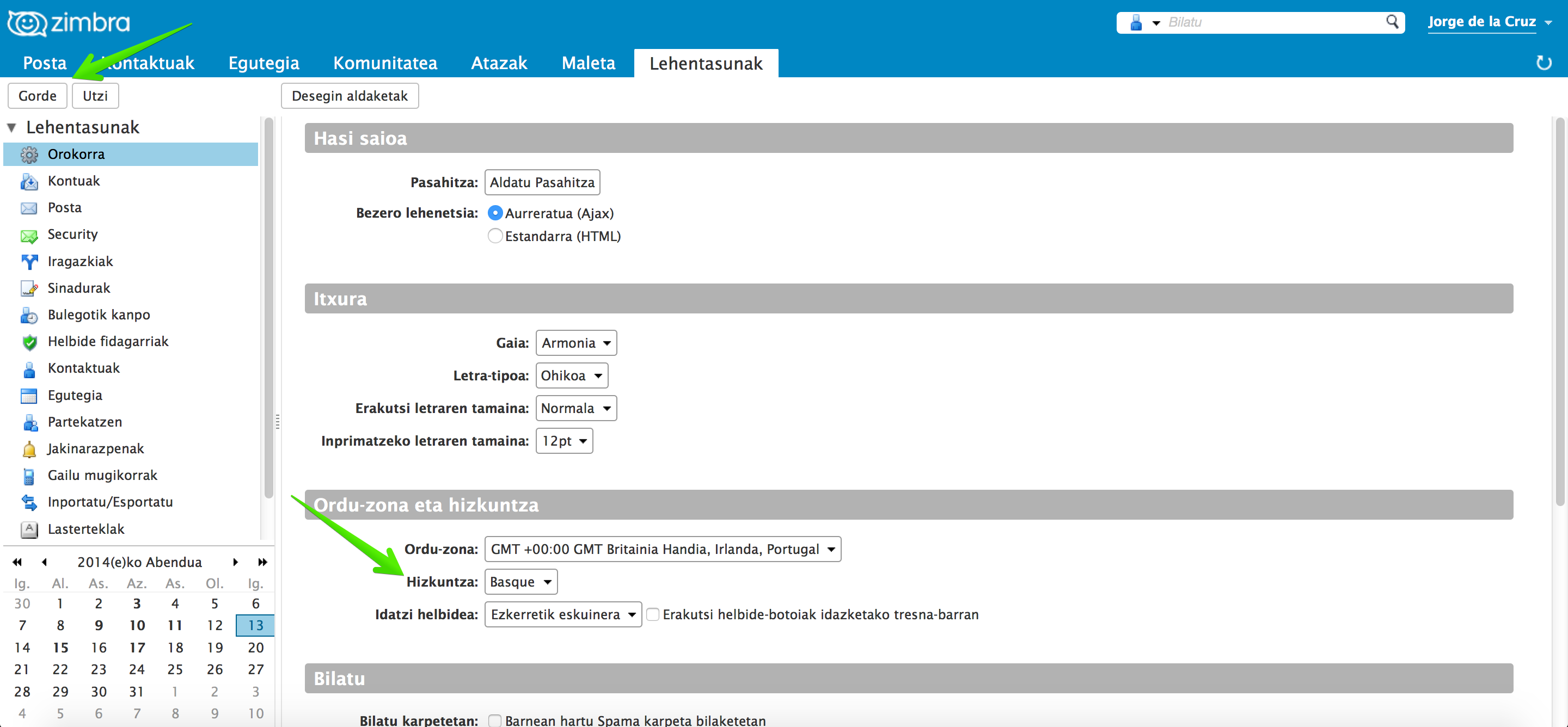Open the Letra-tipoa font dropdown
Screen dimensions: 1568x727
(572, 375)
